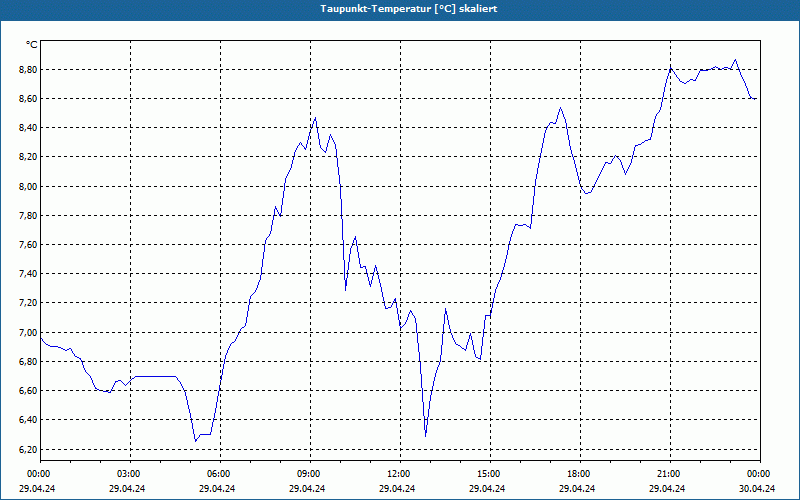Select the 6,40 y-axis value
The width and height of the screenshot is (800, 500).
28,419
